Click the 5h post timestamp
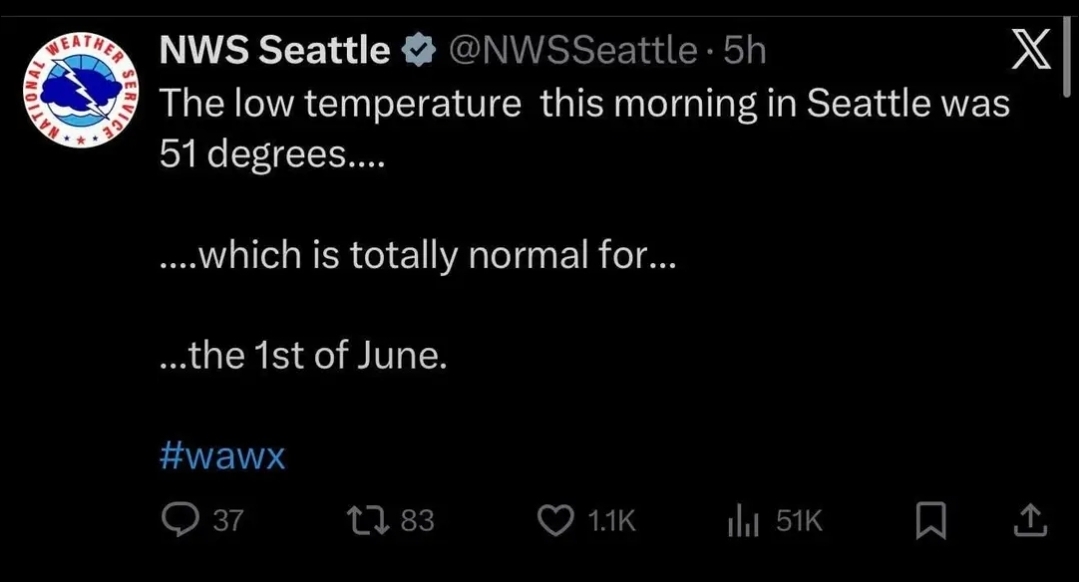The image size is (1080, 582). pos(744,50)
